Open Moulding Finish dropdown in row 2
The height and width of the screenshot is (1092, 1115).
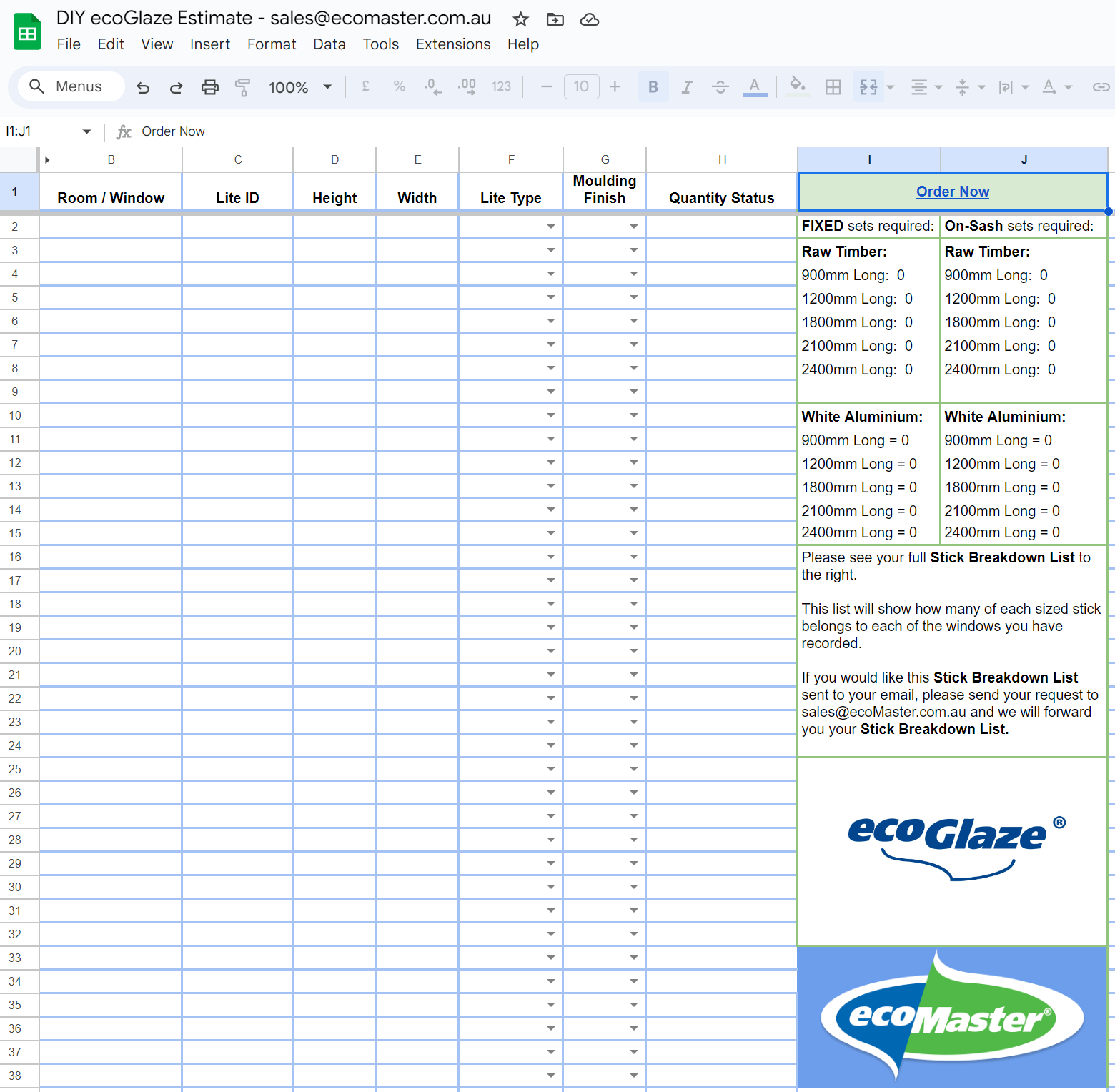(633, 227)
